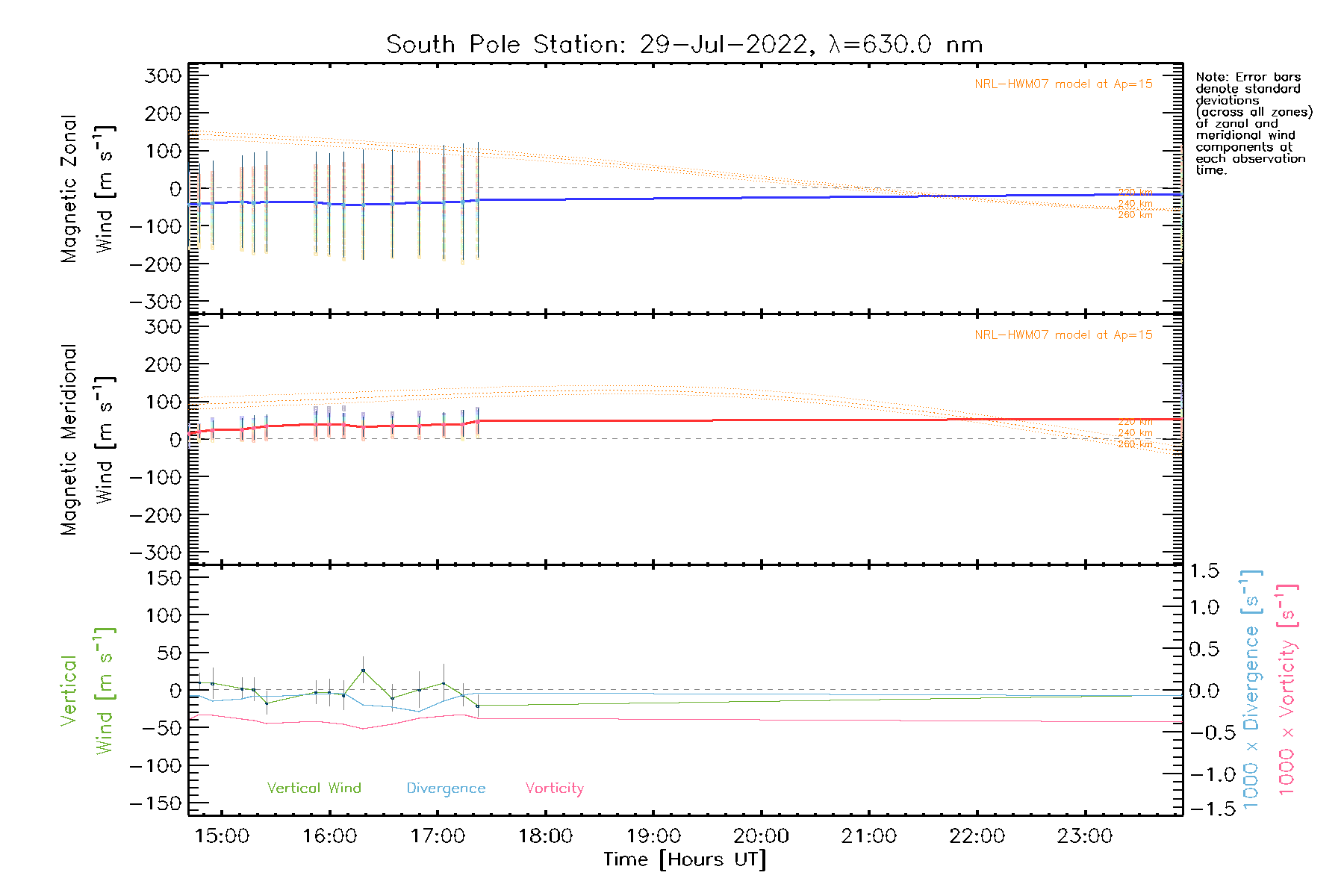Click the Time [Hours UT] axis title
The height and width of the screenshot is (896, 1344).
[x=684, y=859]
